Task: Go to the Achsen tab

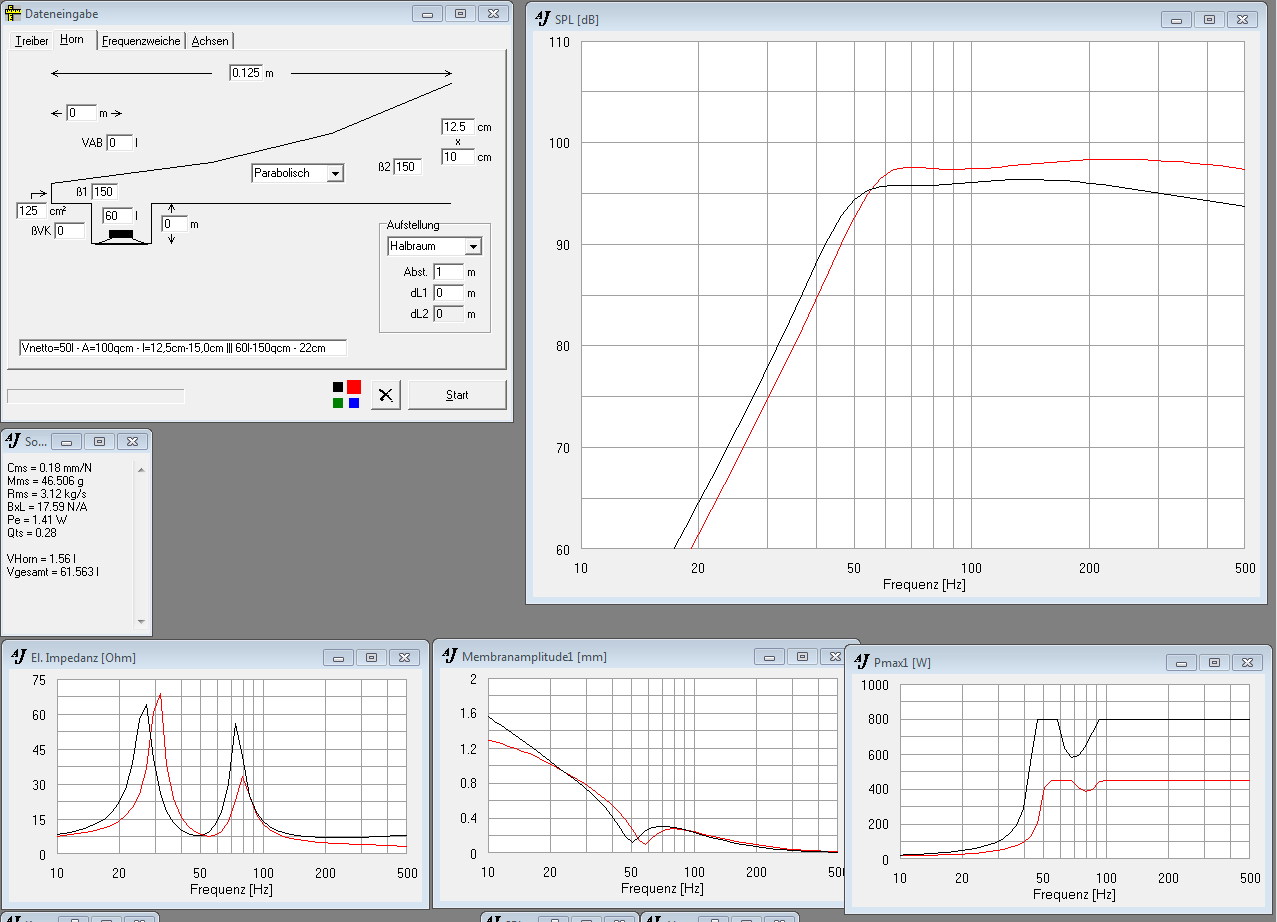Action: pyautogui.click(x=210, y=41)
